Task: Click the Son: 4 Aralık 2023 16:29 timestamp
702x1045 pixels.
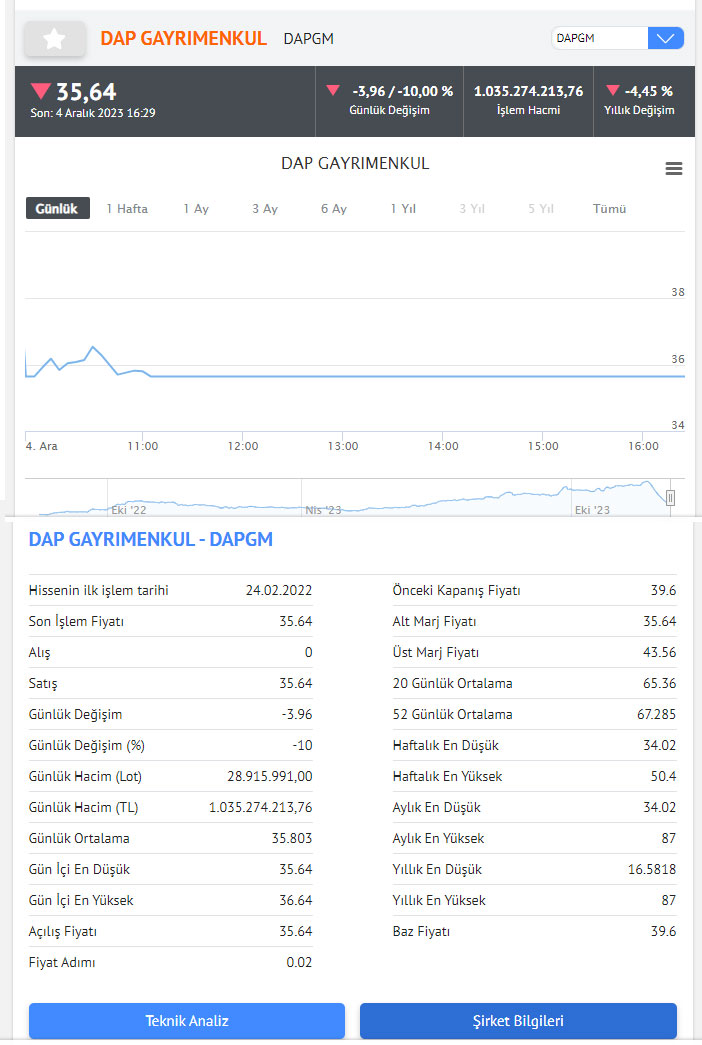Action: point(93,113)
